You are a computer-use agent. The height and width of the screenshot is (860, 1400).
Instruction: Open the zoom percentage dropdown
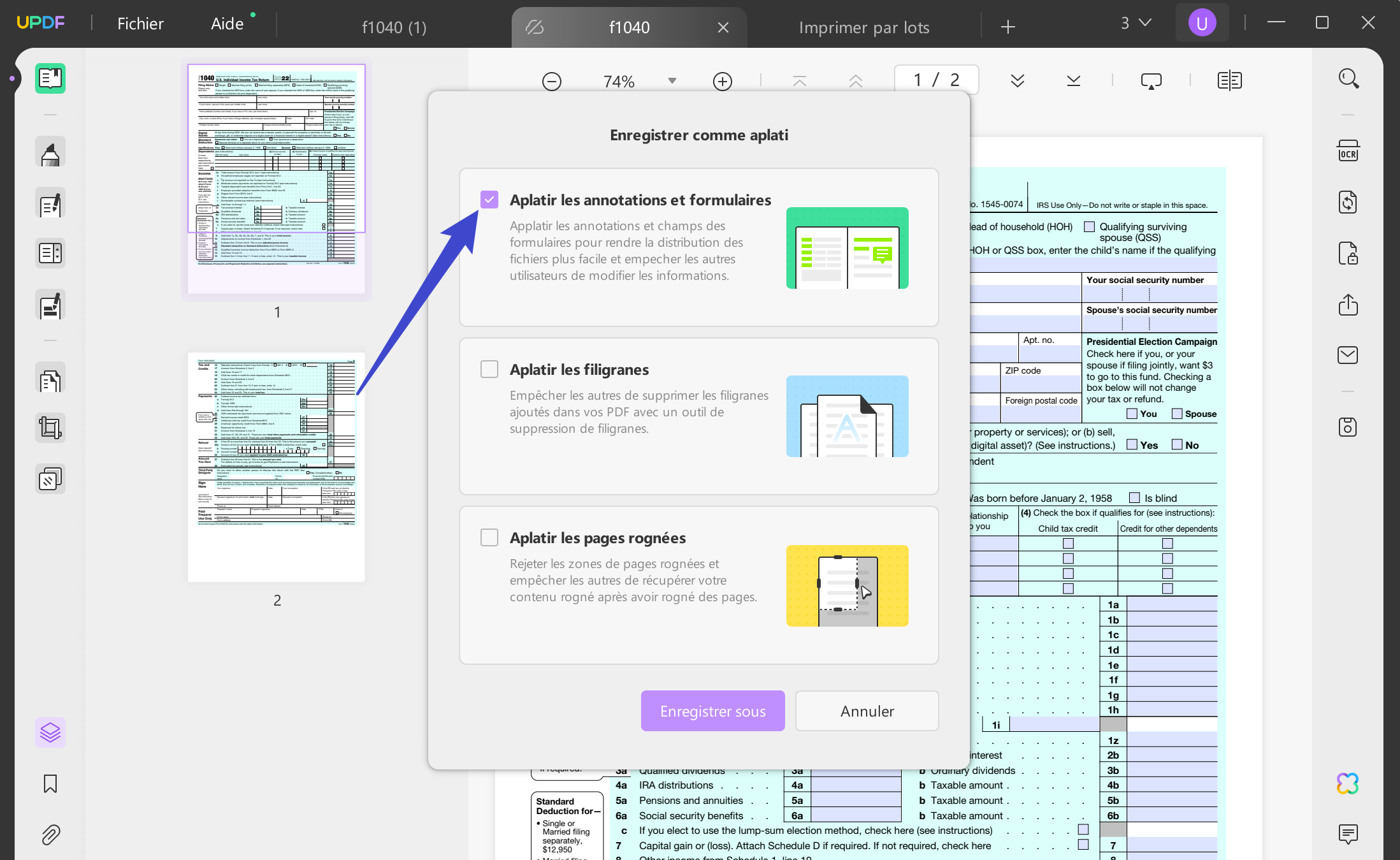[x=672, y=81]
